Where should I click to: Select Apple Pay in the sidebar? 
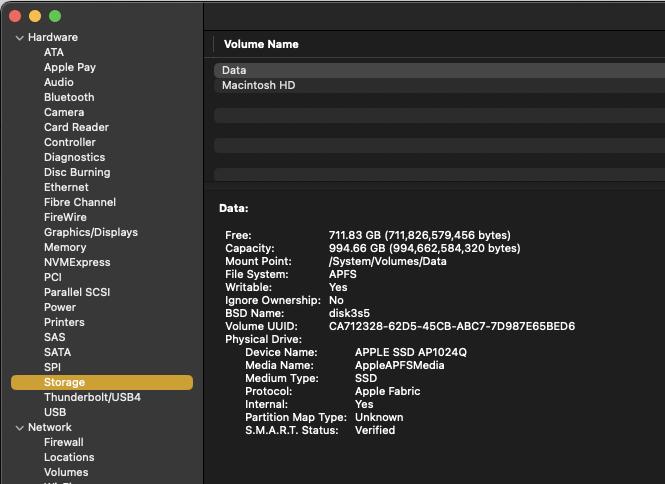pos(70,67)
